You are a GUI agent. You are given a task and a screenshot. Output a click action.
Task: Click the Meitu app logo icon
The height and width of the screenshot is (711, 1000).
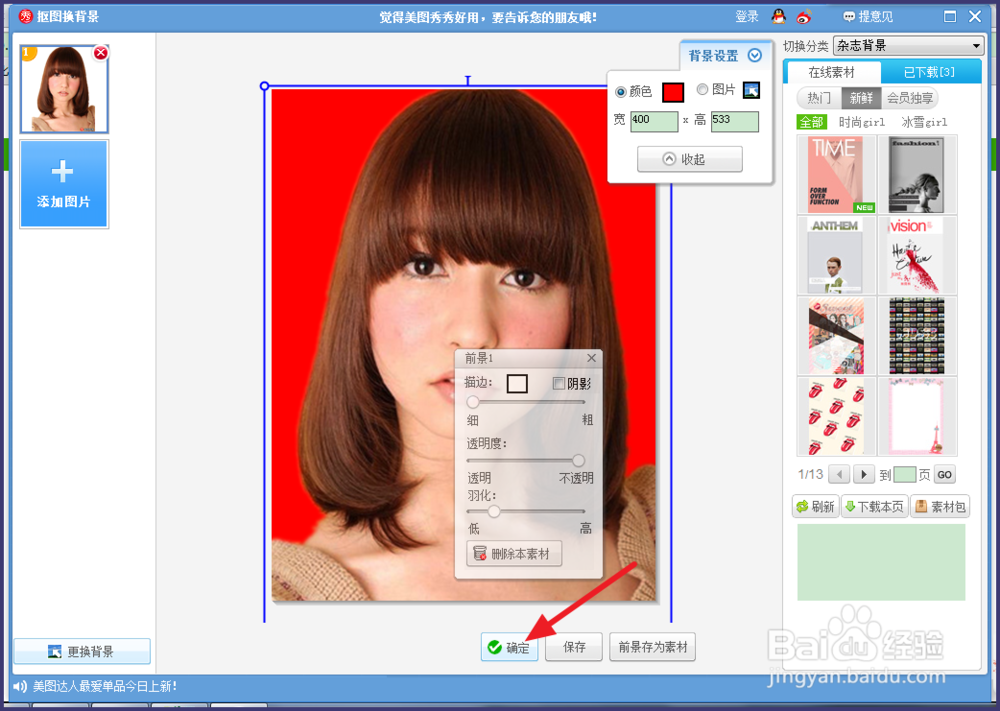tap(26, 16)
